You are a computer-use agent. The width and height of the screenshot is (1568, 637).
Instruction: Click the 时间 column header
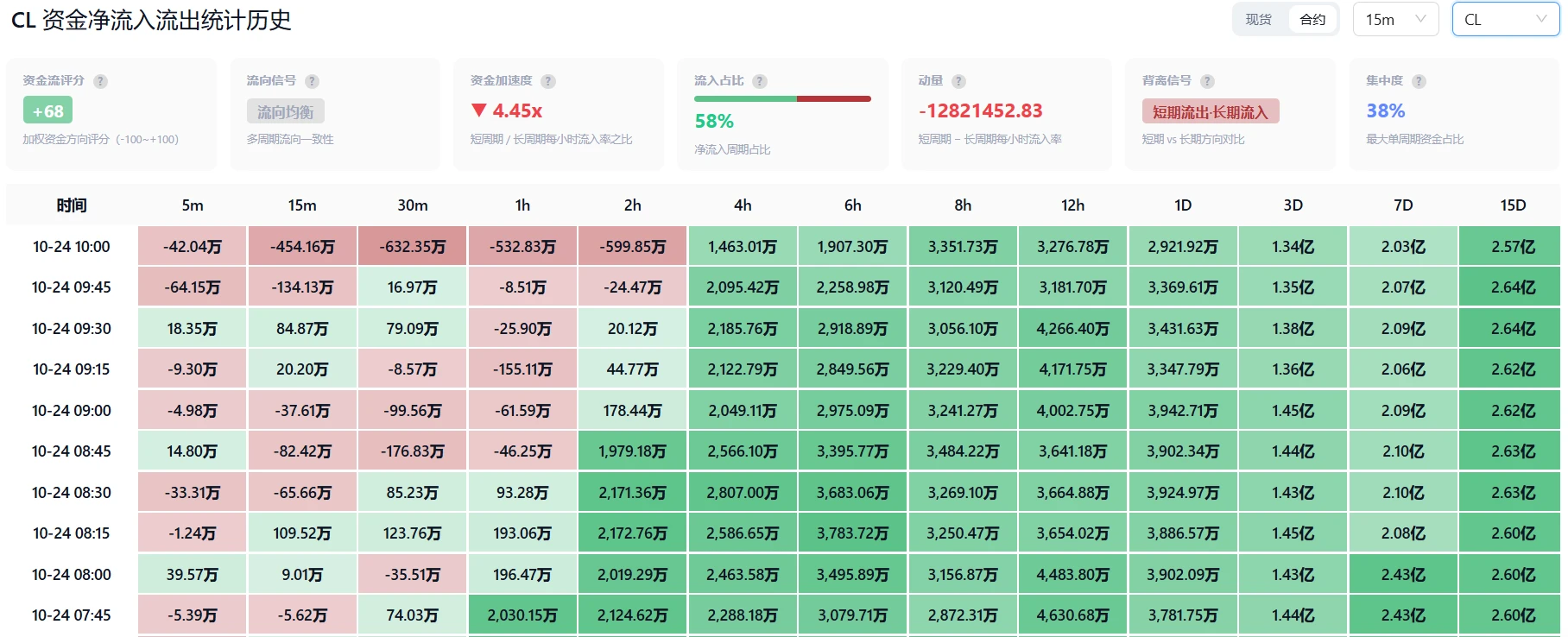[x=72, y=205]
